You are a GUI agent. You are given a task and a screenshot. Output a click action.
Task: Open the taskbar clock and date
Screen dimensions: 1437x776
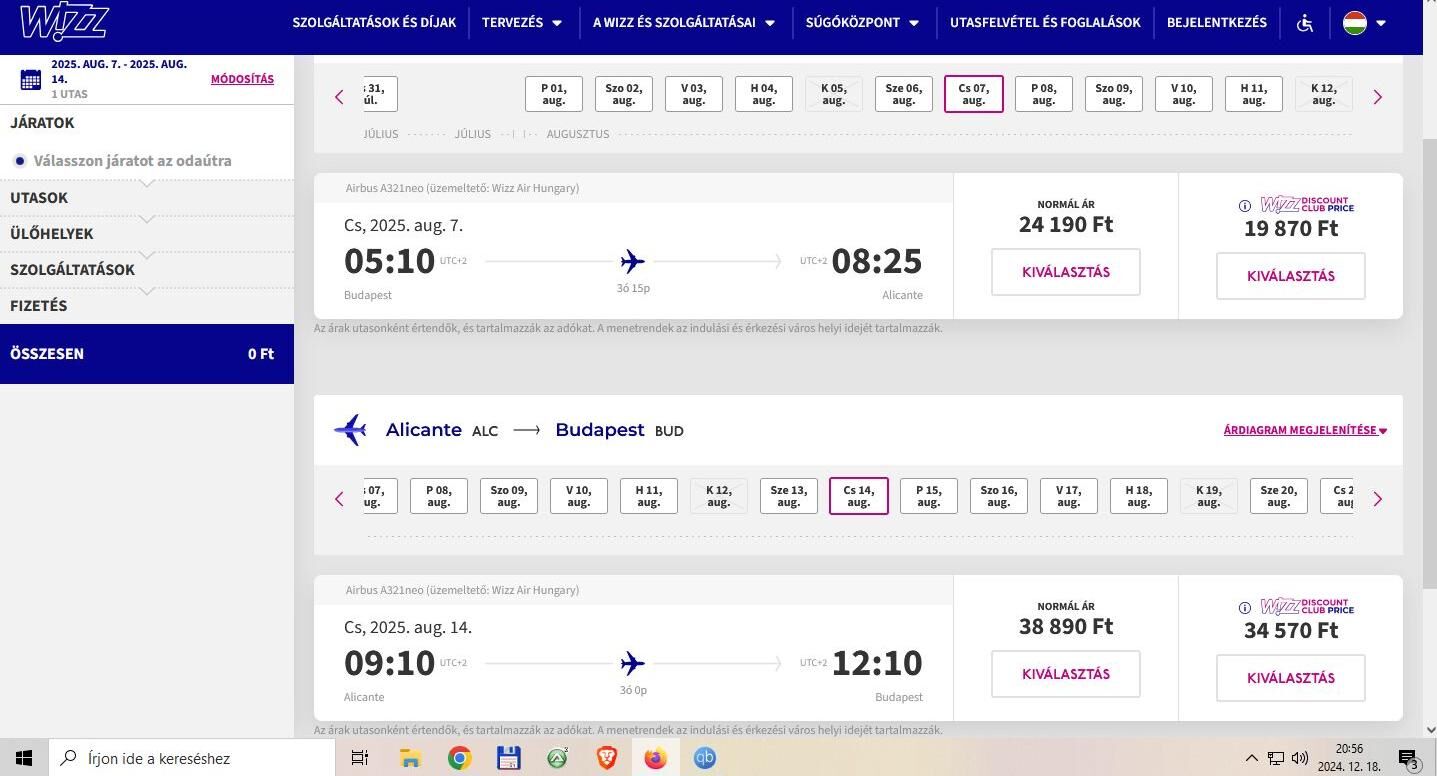click(1350, 758)
